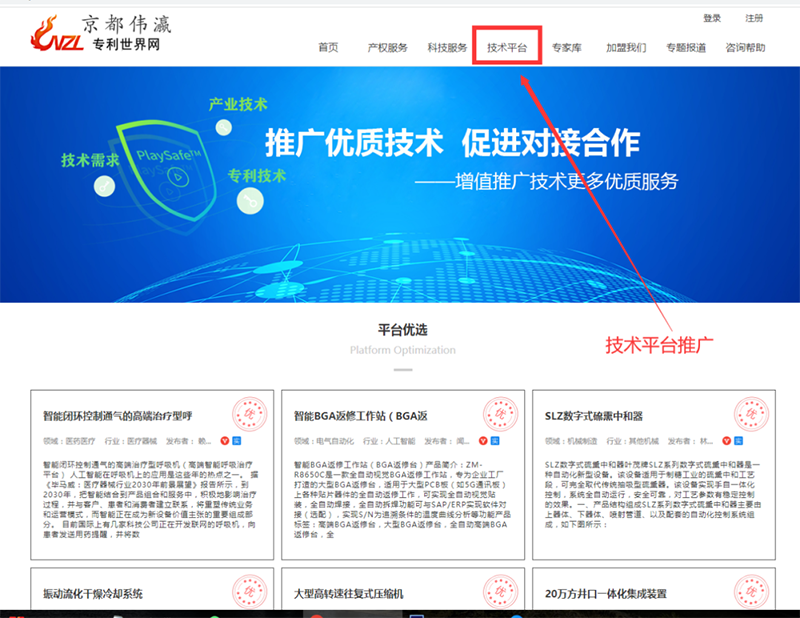Open the 产权服务 menu item
This screenshot has height=618, width=800.
387,47
